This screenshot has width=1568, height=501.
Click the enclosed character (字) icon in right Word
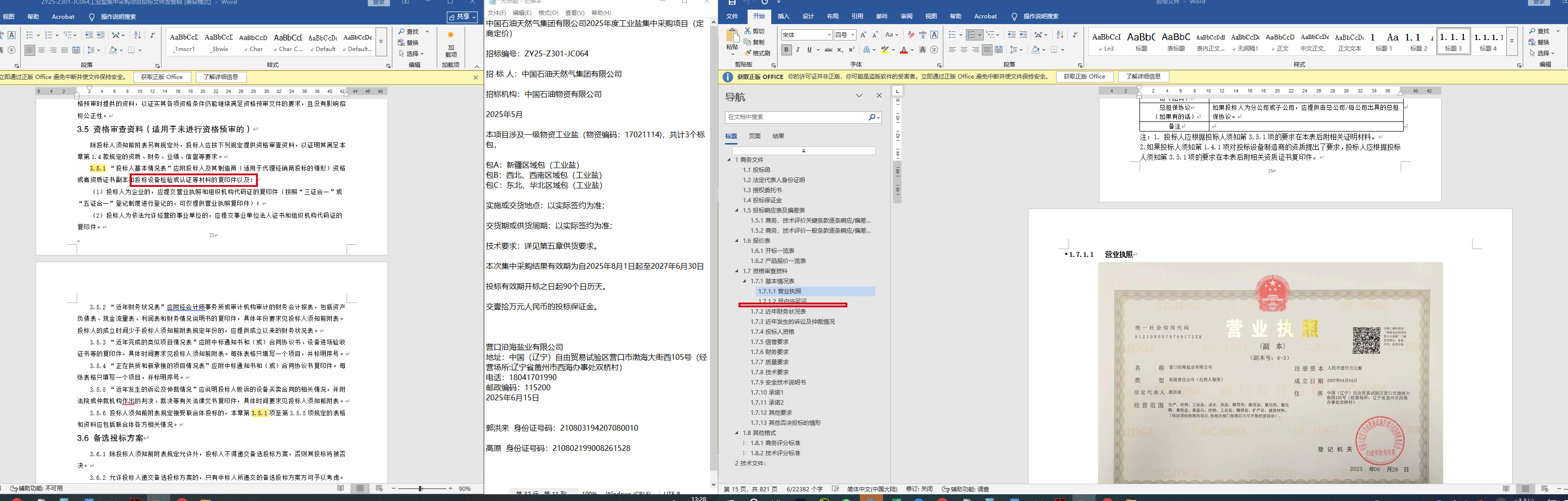click(934, 50)
